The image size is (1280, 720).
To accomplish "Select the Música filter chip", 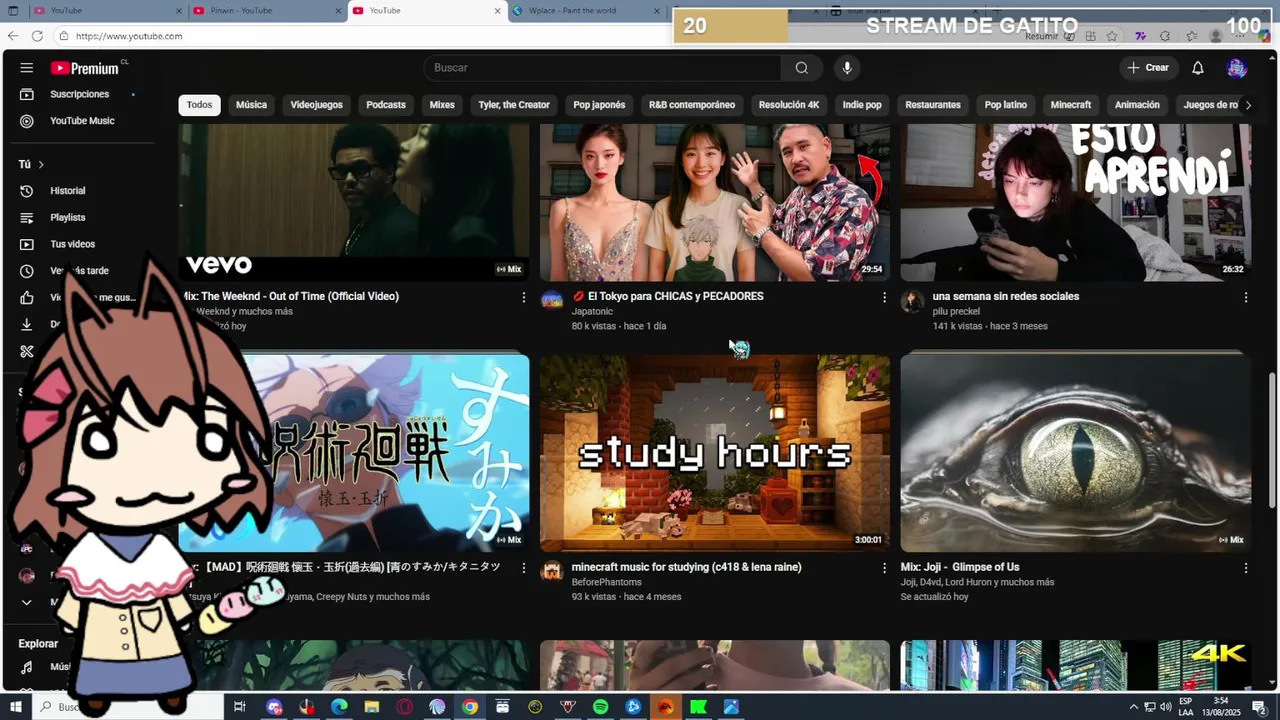I will pyautogui.click(x=251, y=105).
